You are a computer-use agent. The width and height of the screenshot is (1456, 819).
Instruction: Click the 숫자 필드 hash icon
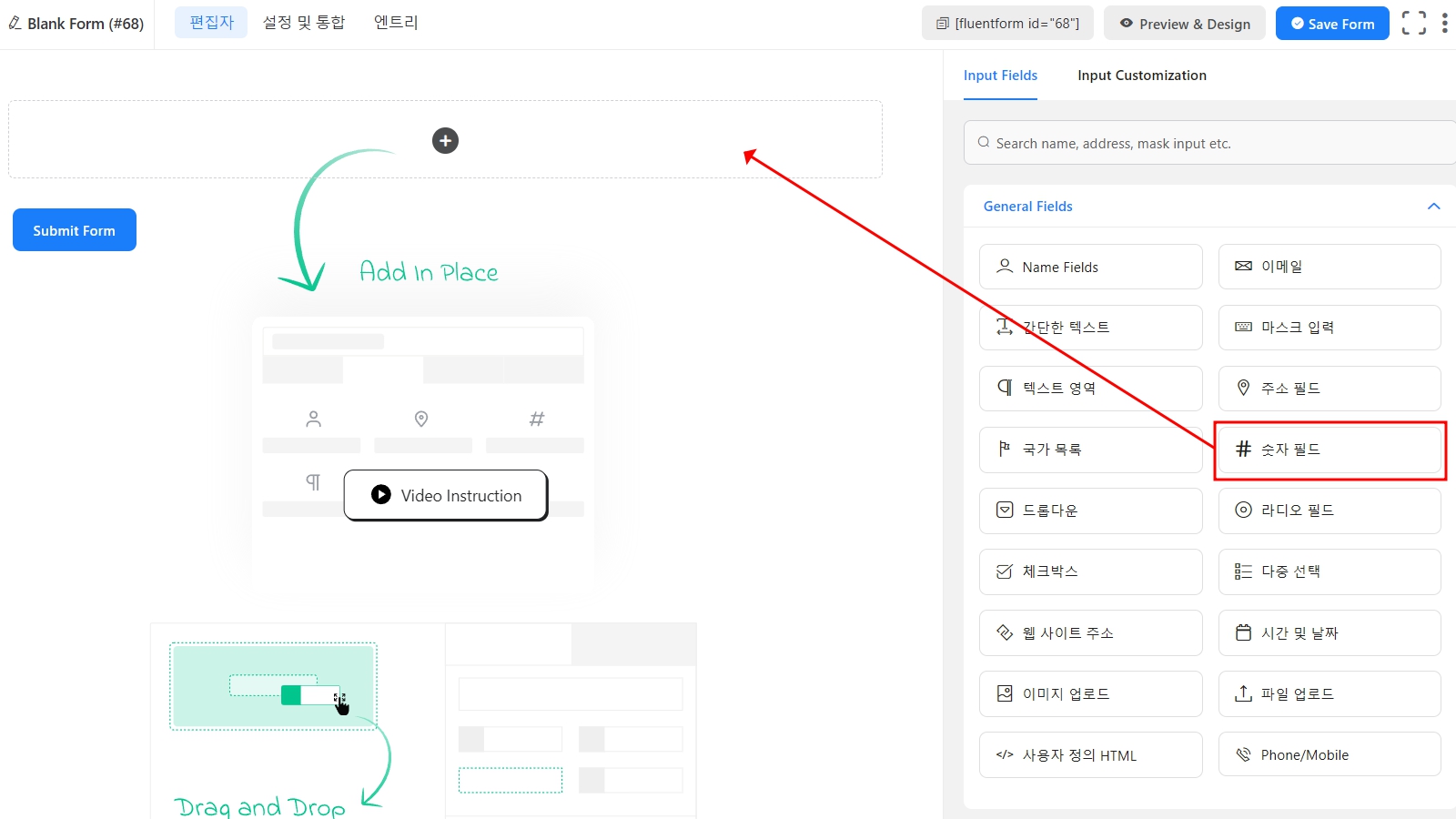pyautogui.click(x=1243, y=449)
